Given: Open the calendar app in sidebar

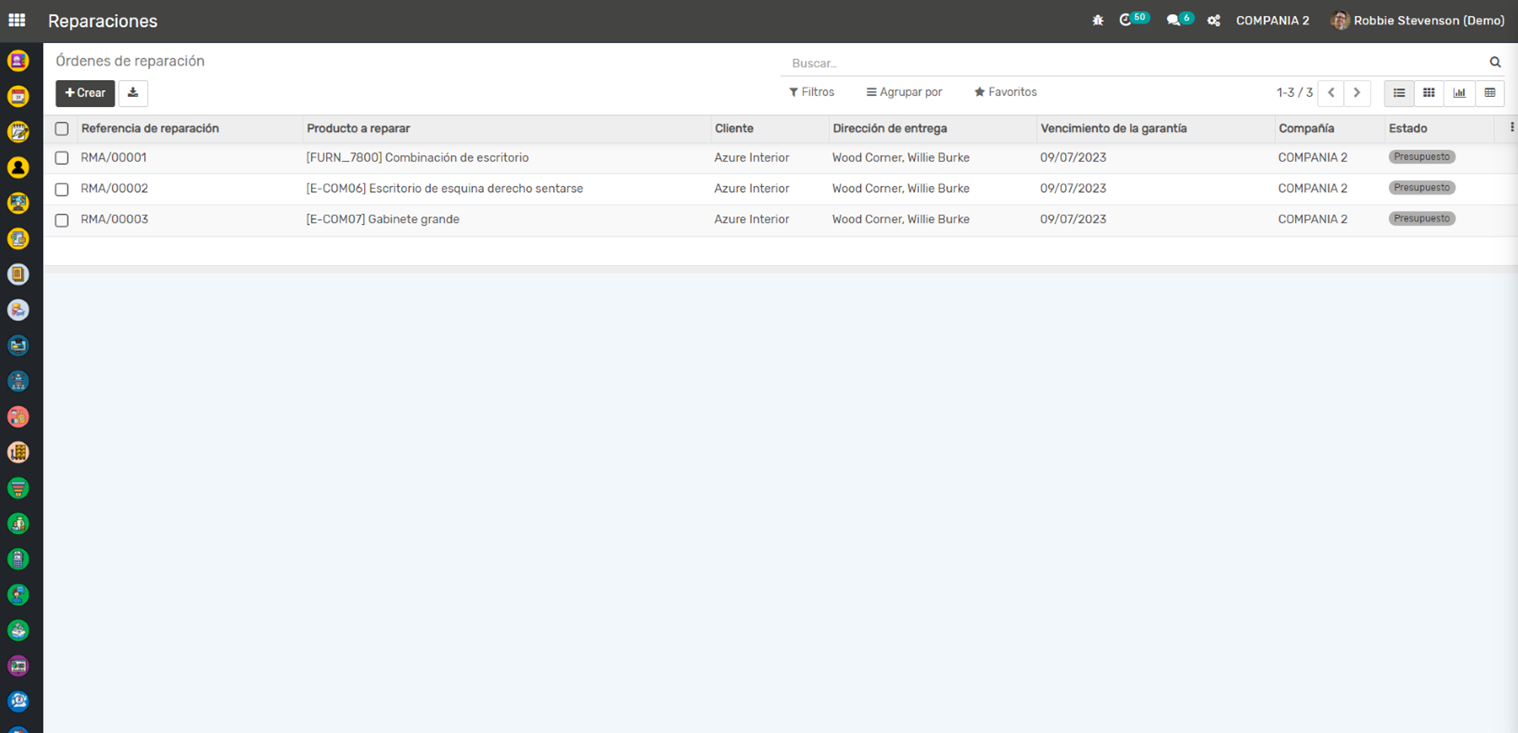Looking at the screenshot, I should (18, 96).
